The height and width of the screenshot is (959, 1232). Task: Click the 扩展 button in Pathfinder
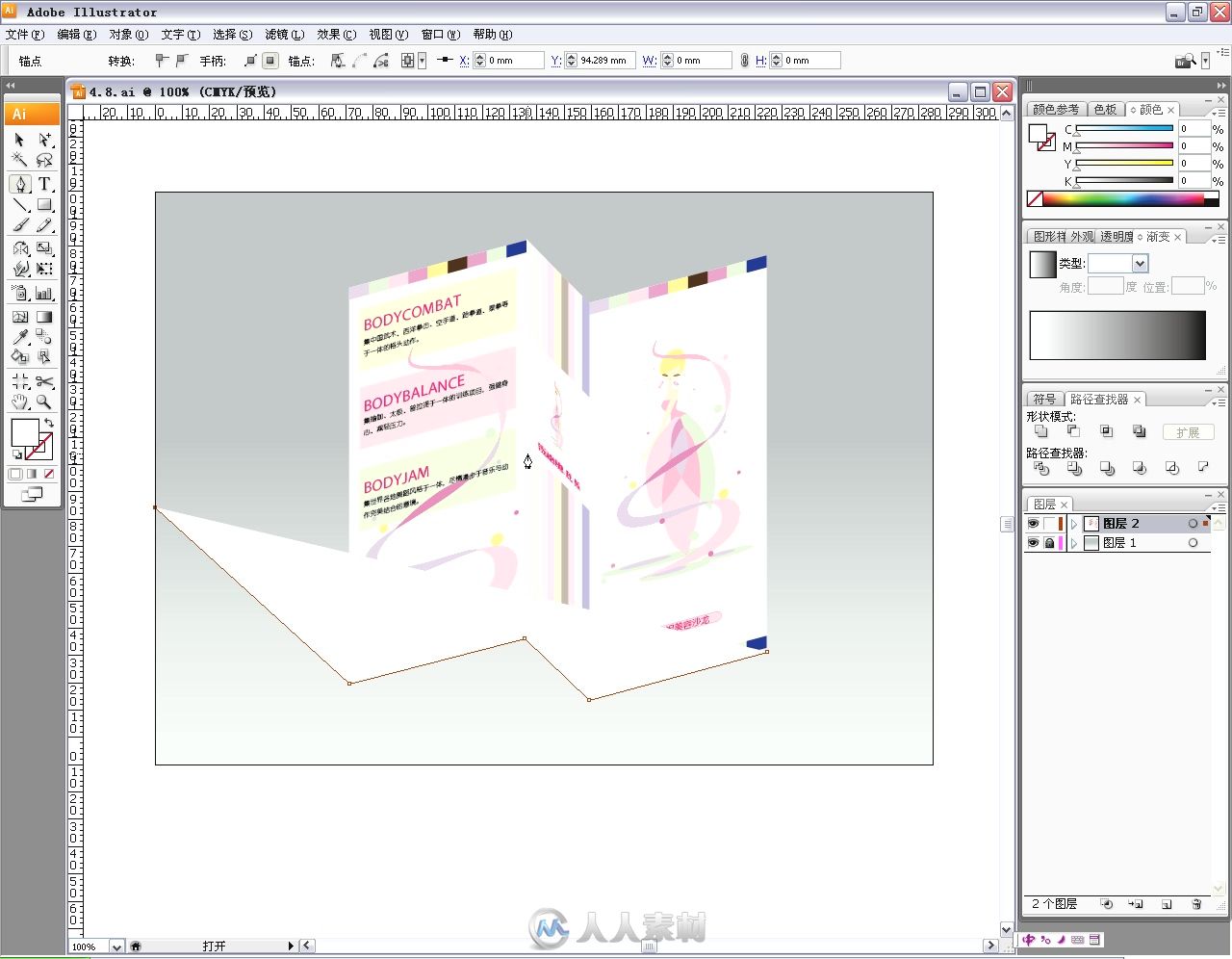(x=1188, y=432)
